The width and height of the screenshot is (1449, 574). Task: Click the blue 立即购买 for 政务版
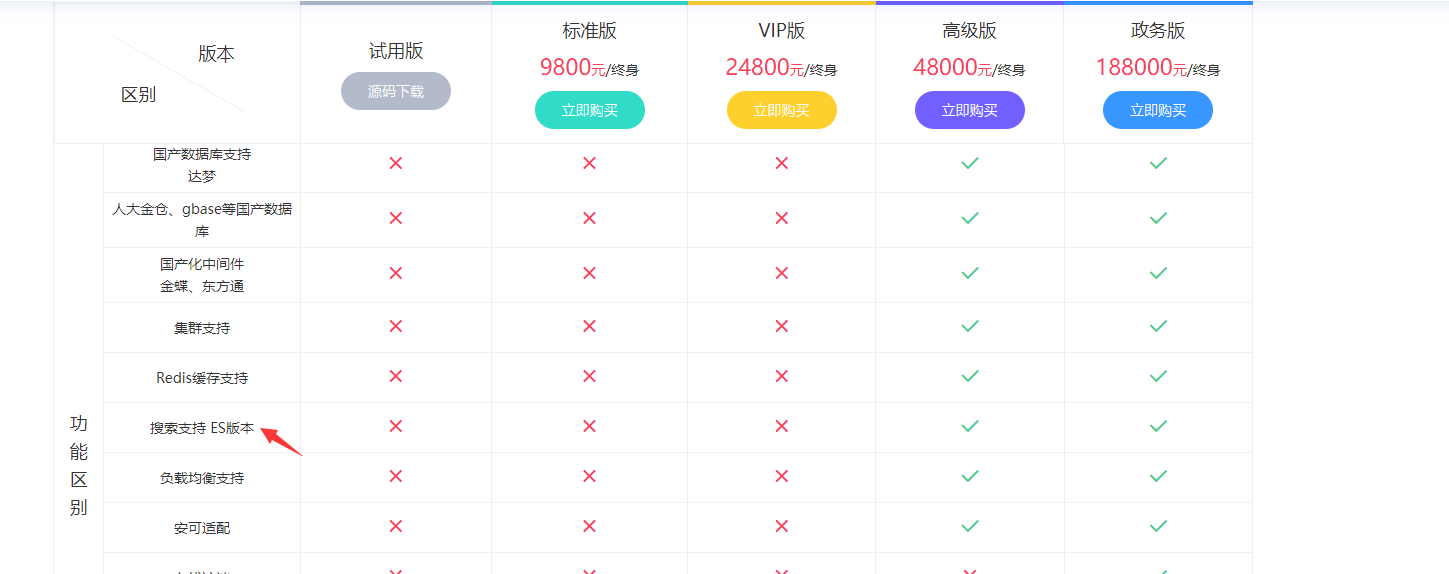[x=1157, y=110]
